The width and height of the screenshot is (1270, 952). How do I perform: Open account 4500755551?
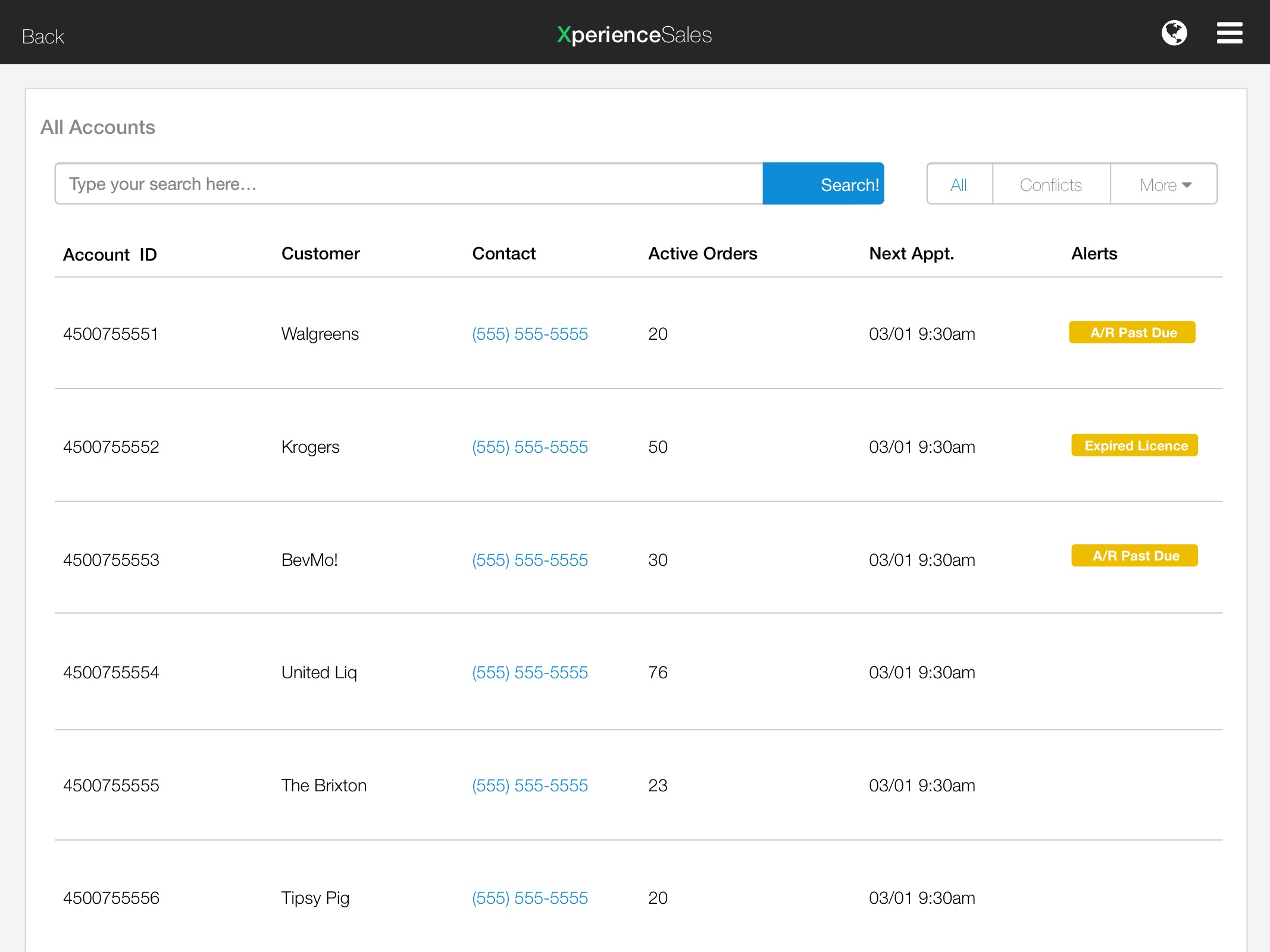coord(111,334)
